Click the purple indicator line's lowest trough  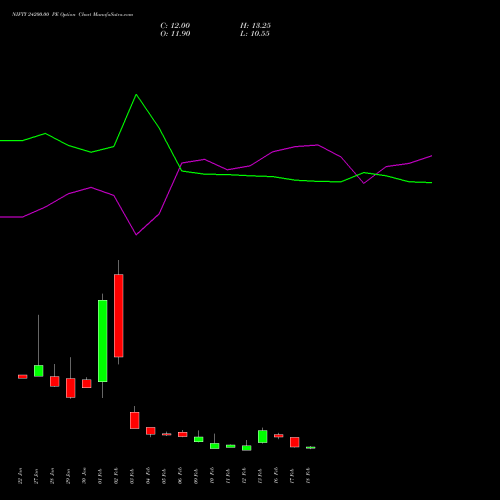pos(136,235)
